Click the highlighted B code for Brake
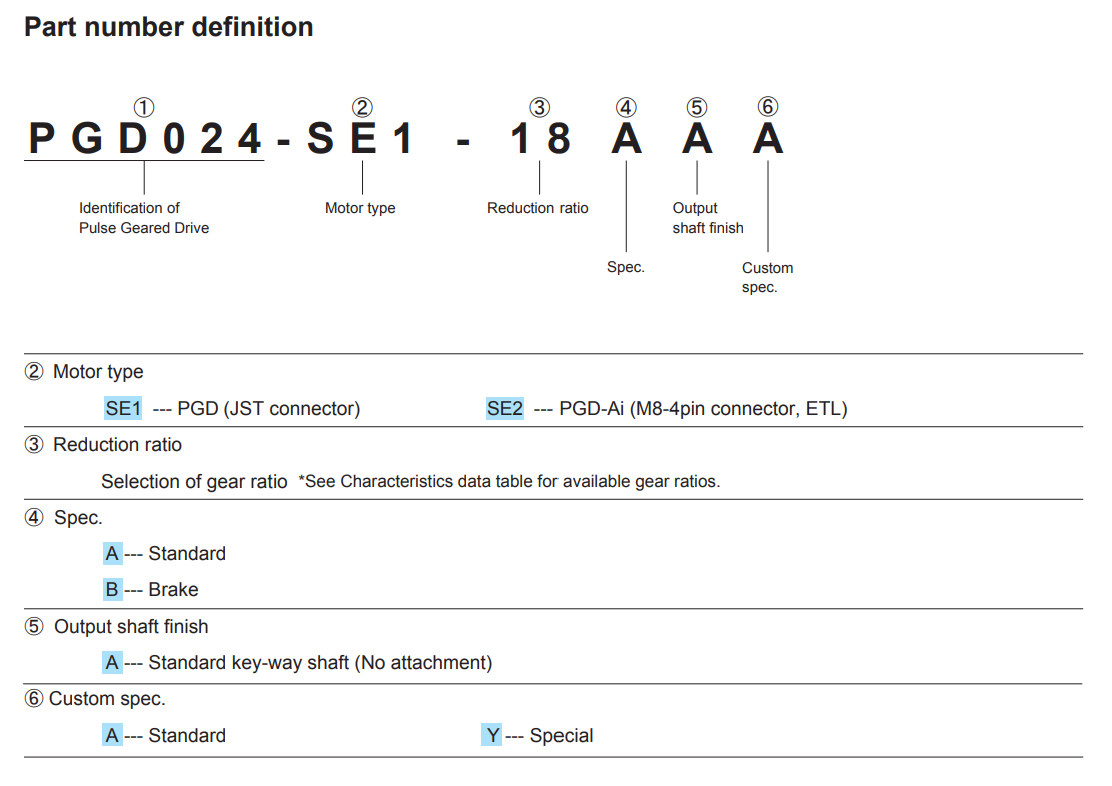Image resolution: width=1112 pixels, height=786 pixels. point(113,590)
